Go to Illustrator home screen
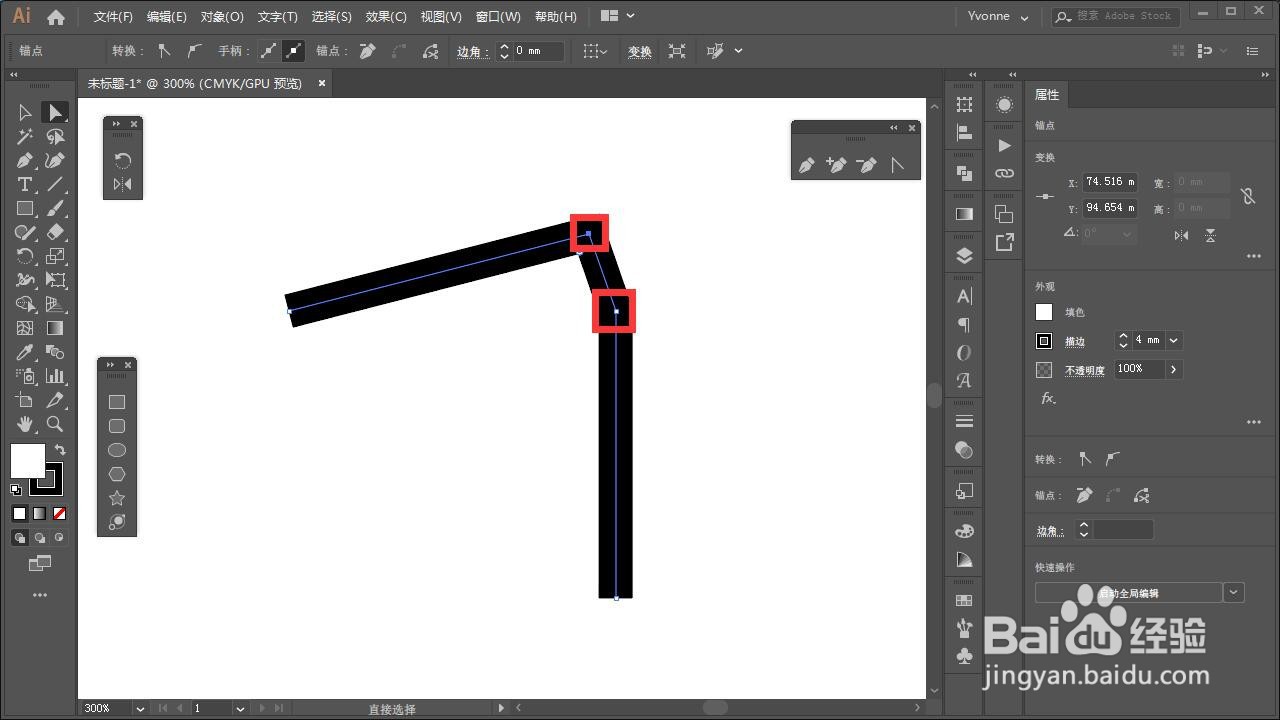Viewport: 1280px width, 720px height. (x=56, y=16)
